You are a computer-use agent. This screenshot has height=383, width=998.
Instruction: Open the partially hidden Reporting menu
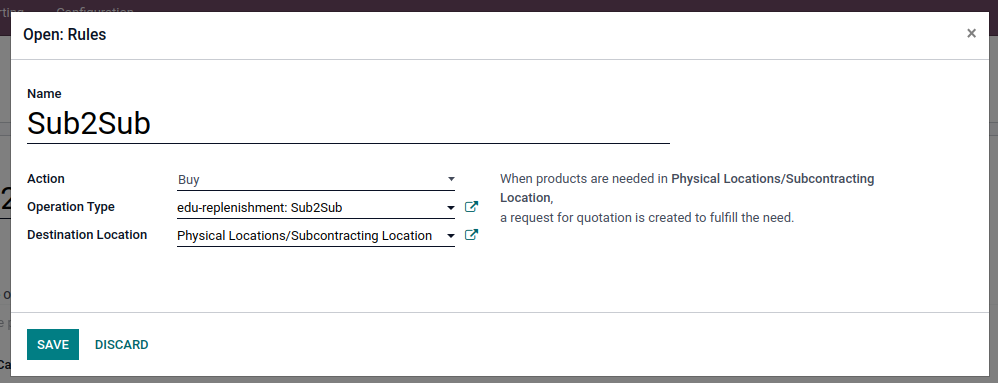pos(12,10)
